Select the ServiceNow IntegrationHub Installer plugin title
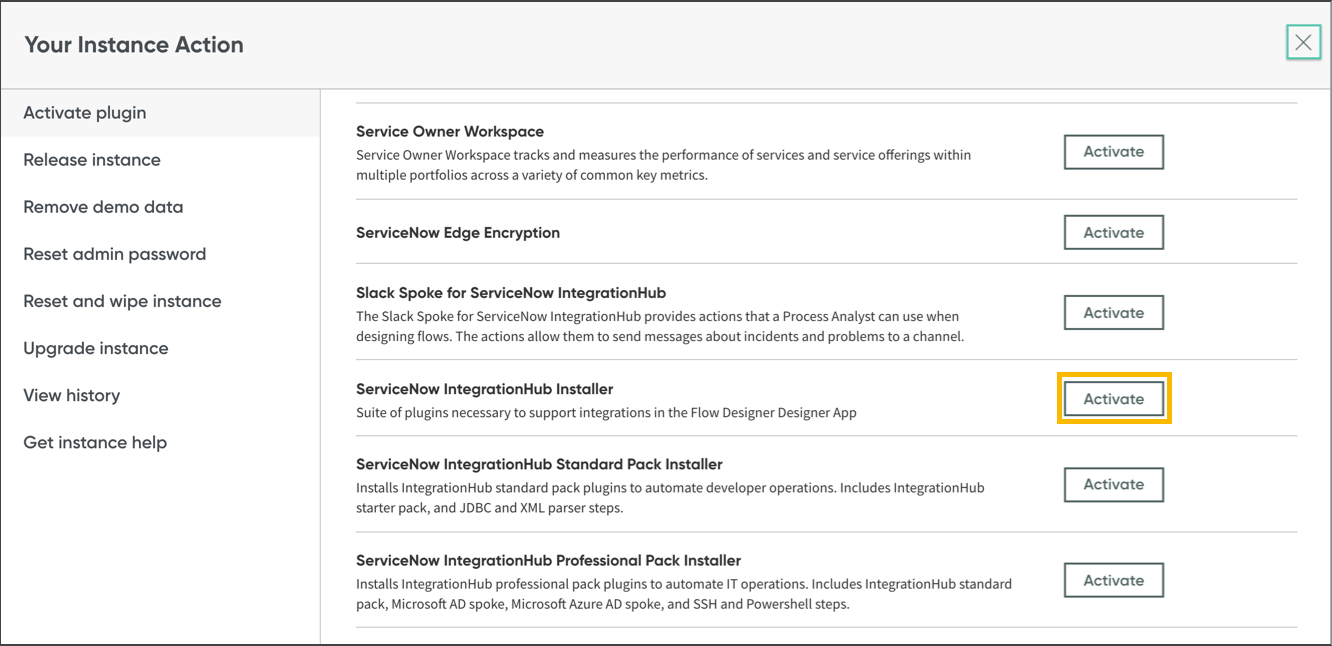 pos(485,389)
